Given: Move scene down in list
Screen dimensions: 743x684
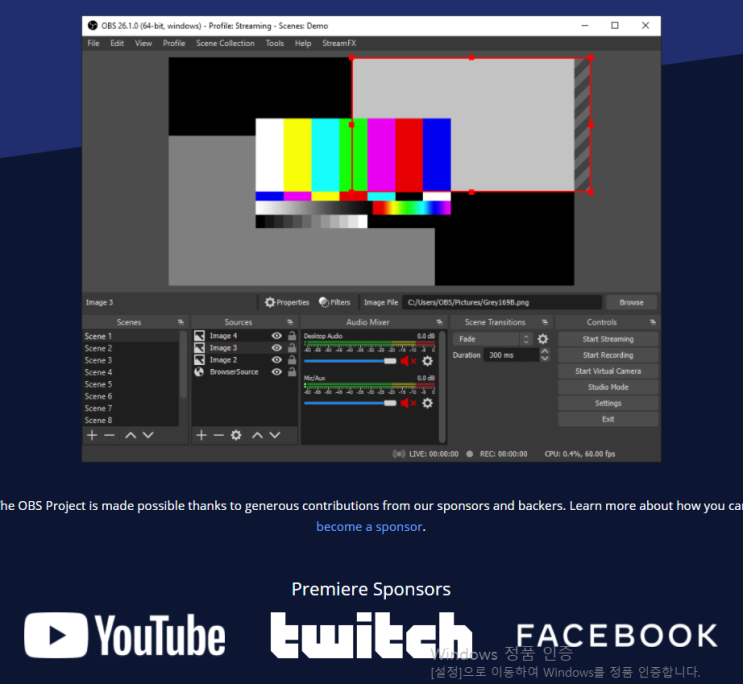Looking at the screenshot, I should click(x=148, y=435).
